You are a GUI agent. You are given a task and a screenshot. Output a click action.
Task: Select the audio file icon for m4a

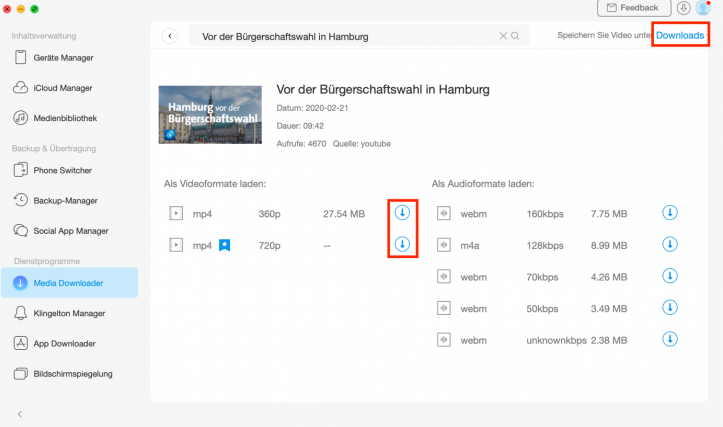pos(444,245)
